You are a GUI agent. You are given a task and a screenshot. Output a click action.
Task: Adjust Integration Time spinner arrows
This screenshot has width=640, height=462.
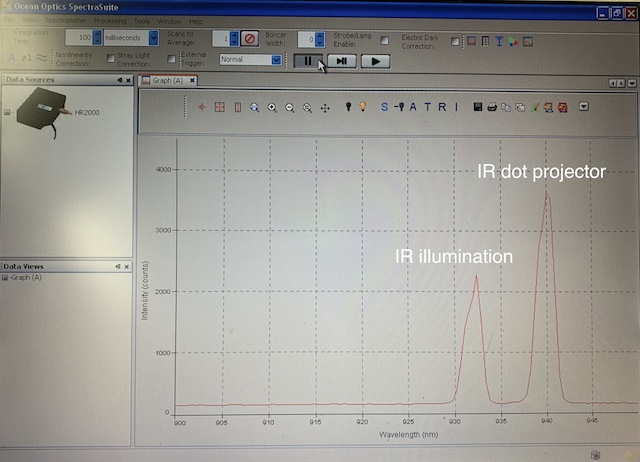97,38
